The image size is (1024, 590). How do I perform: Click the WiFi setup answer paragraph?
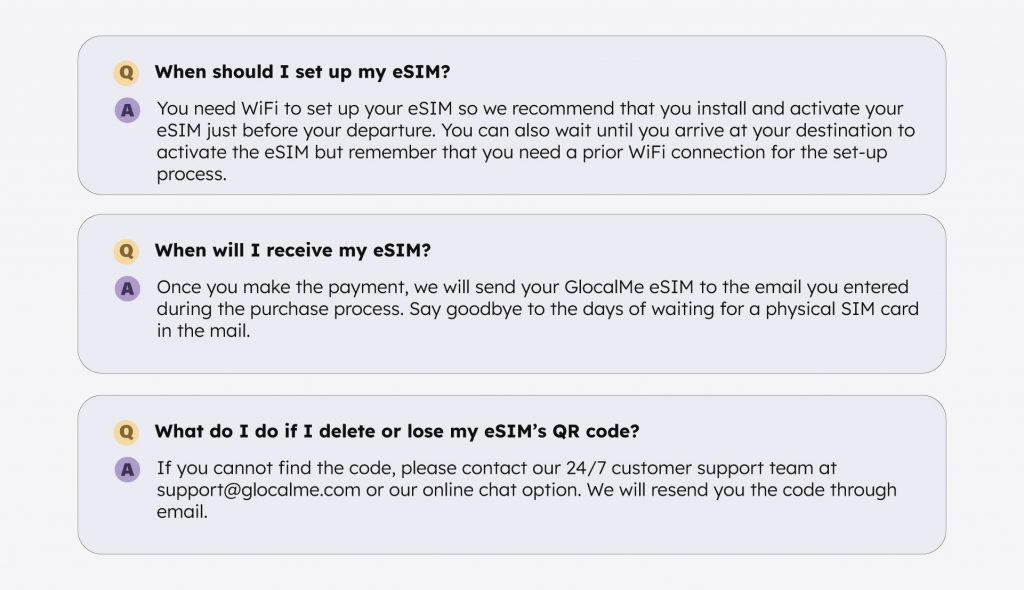pyautogui.click(x=536, y=141)
